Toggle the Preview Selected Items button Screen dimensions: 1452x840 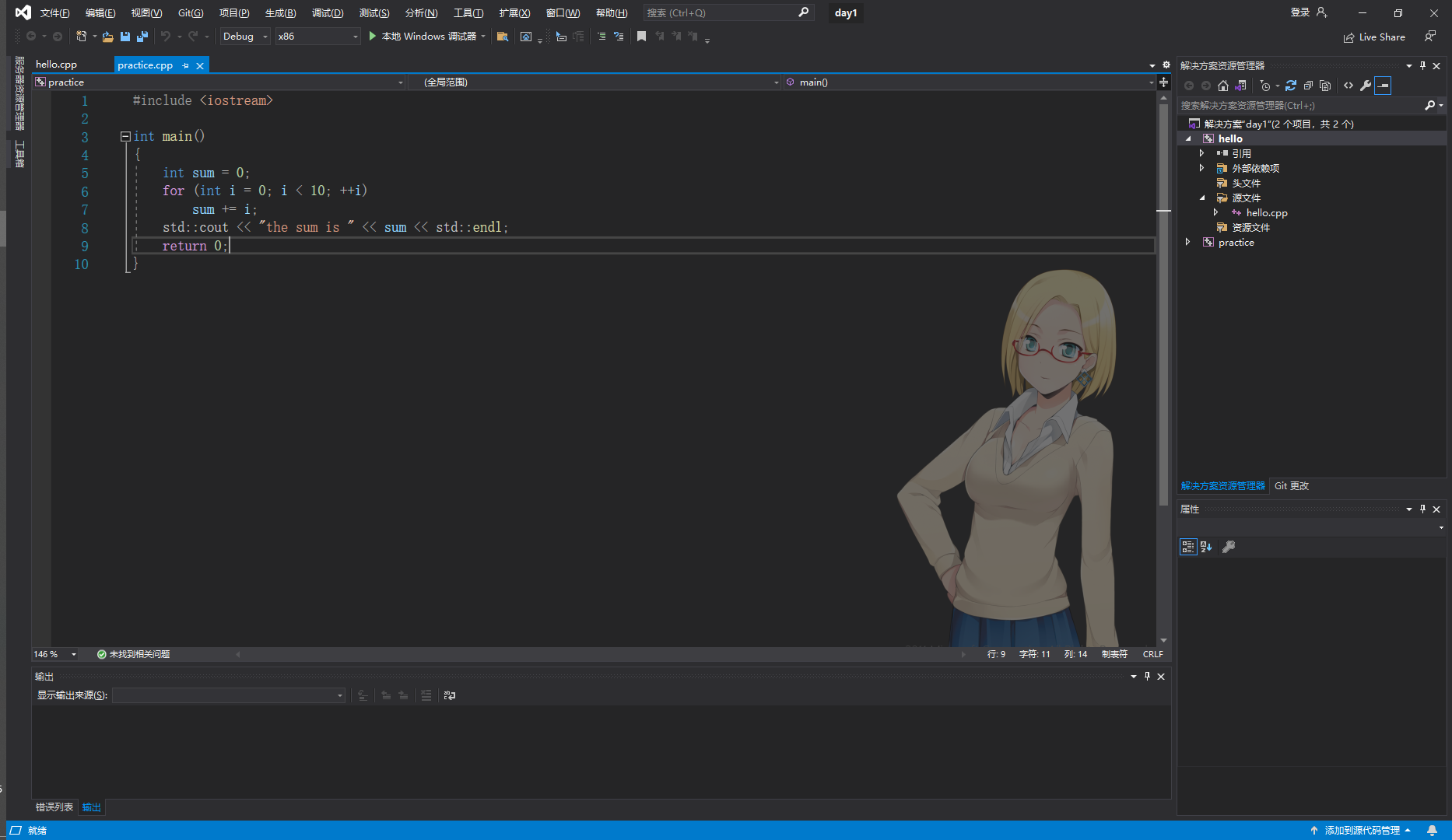(1383, 86)
